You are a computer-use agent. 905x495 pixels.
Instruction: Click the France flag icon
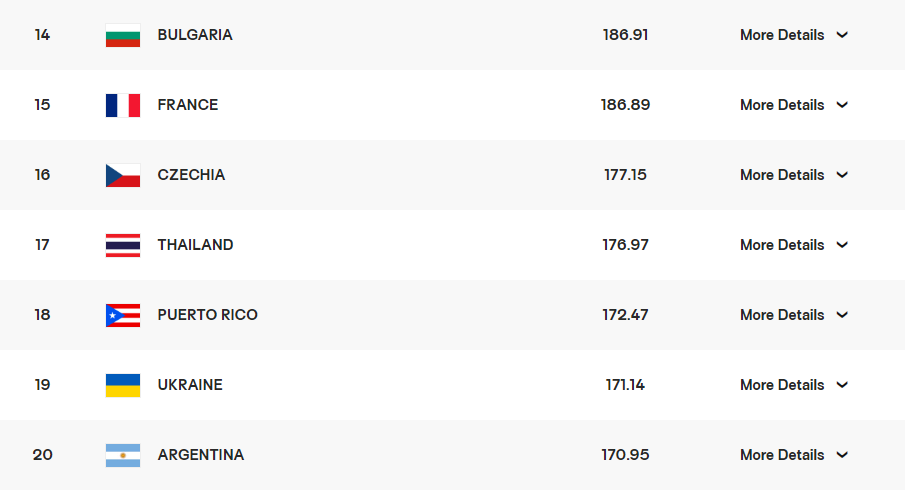pos(123,105)
